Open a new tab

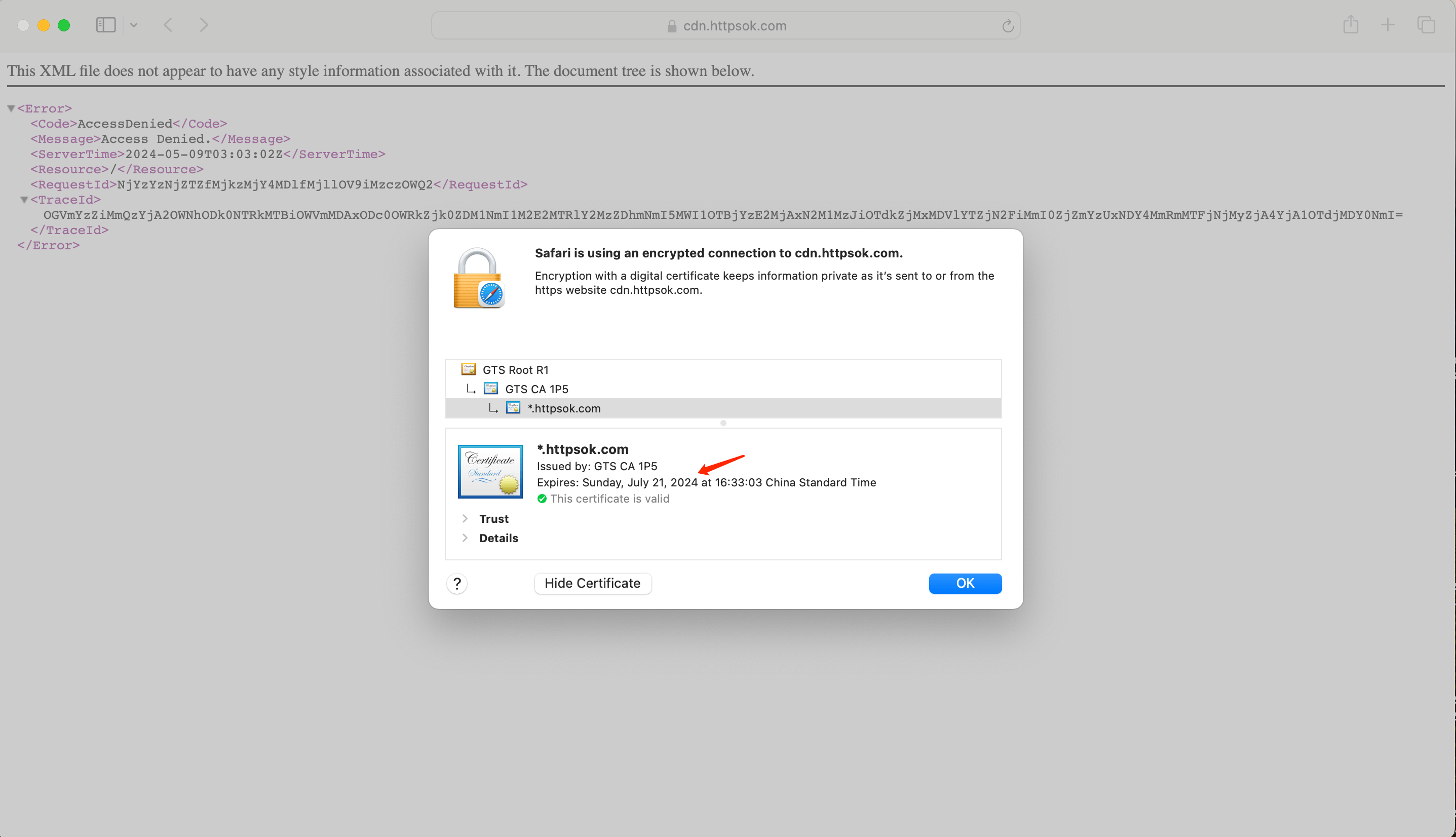coord(1388,25)
